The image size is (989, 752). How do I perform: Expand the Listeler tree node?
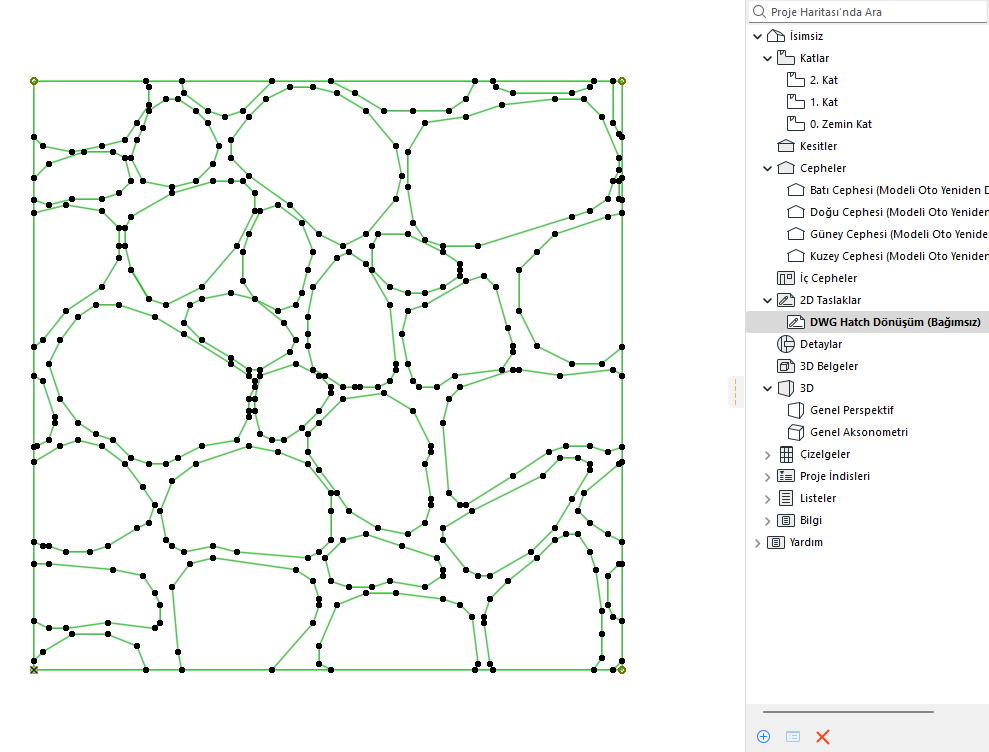click(x=768, y=499)
